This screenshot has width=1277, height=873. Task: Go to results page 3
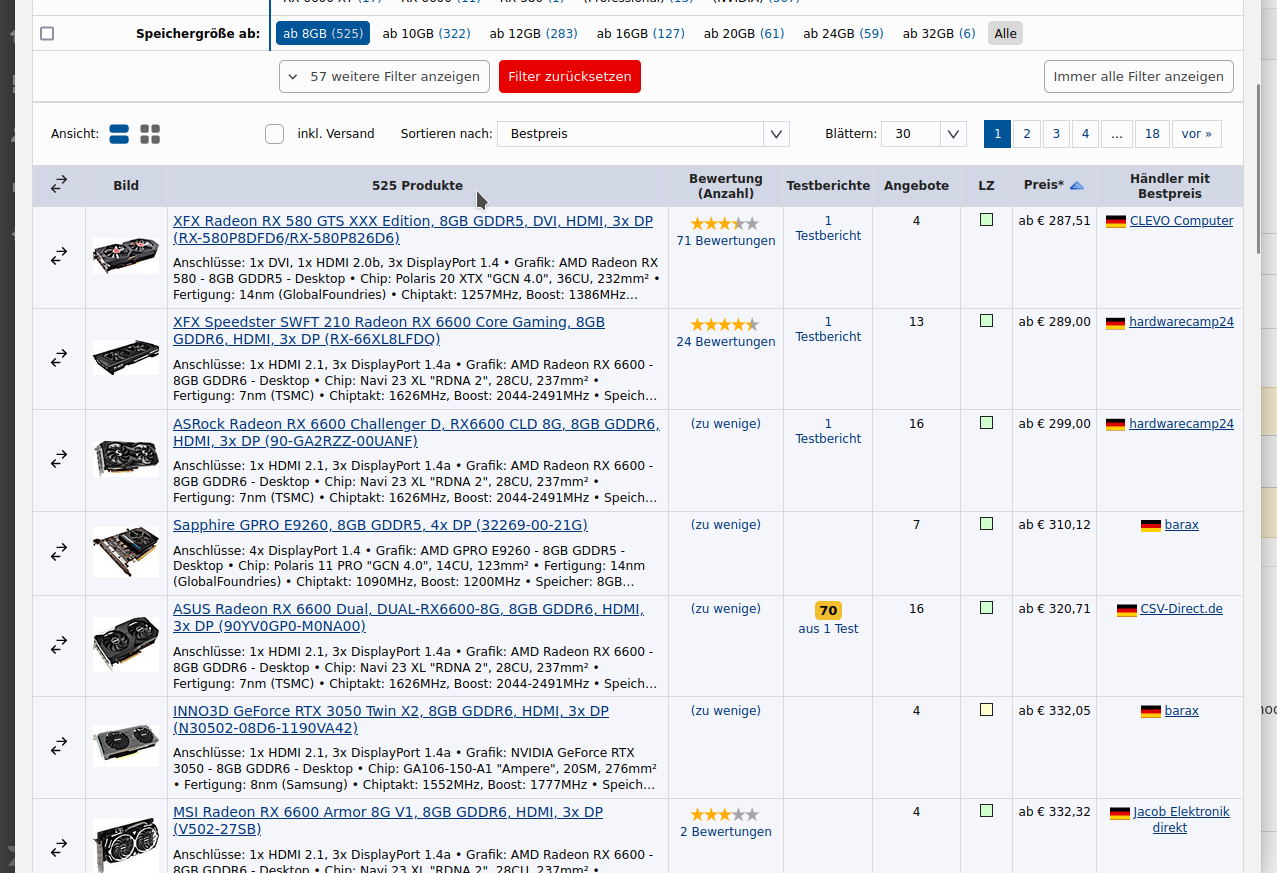[1056, 134]
